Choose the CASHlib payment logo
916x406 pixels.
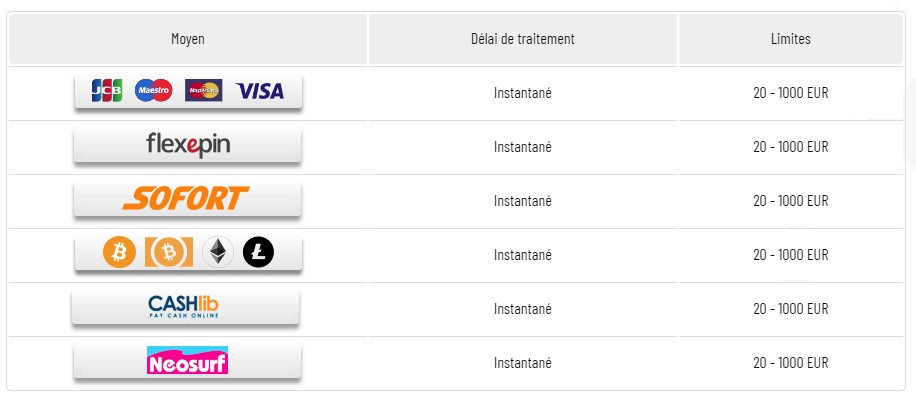(183, 307)
